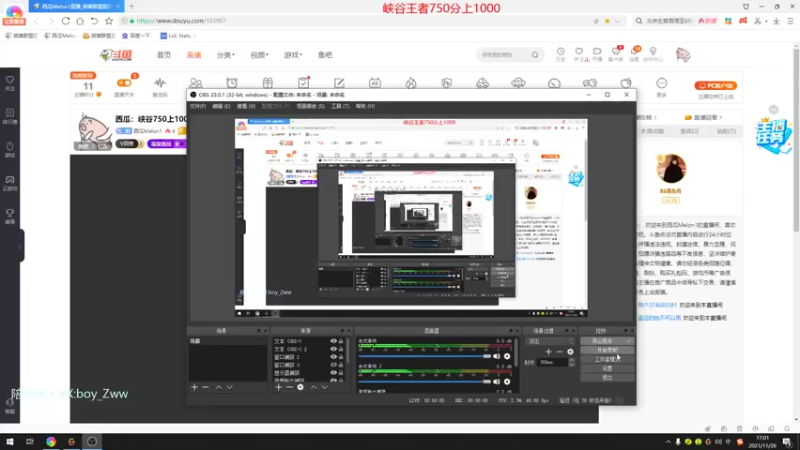Open the Douyu live streaming nav item
Screen dimensions: 800x450
194,55
